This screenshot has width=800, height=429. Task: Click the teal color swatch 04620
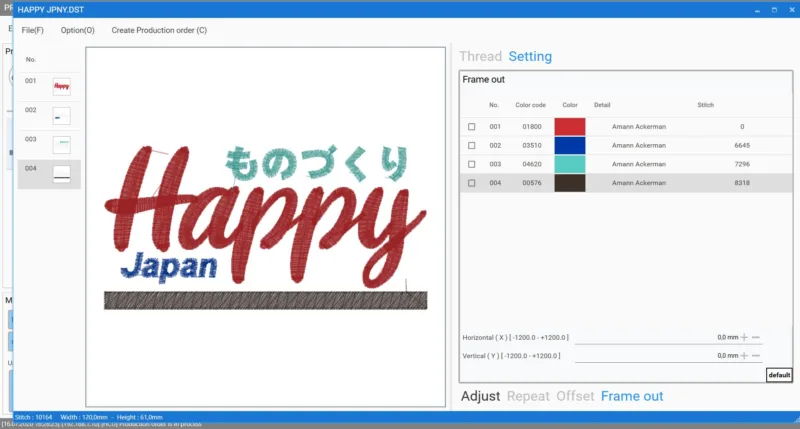point(570,164)
